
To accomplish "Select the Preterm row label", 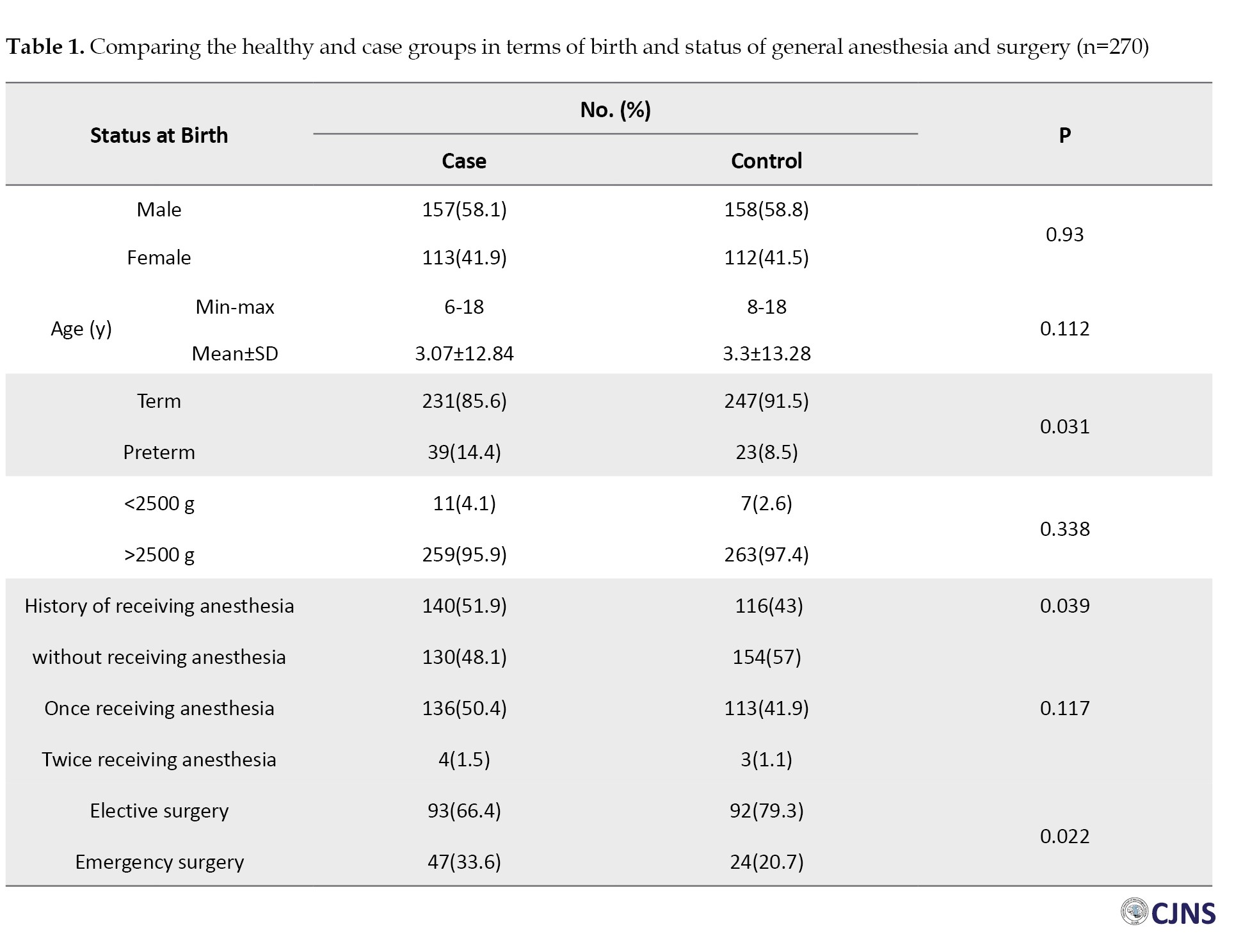I will coord(159,452).
